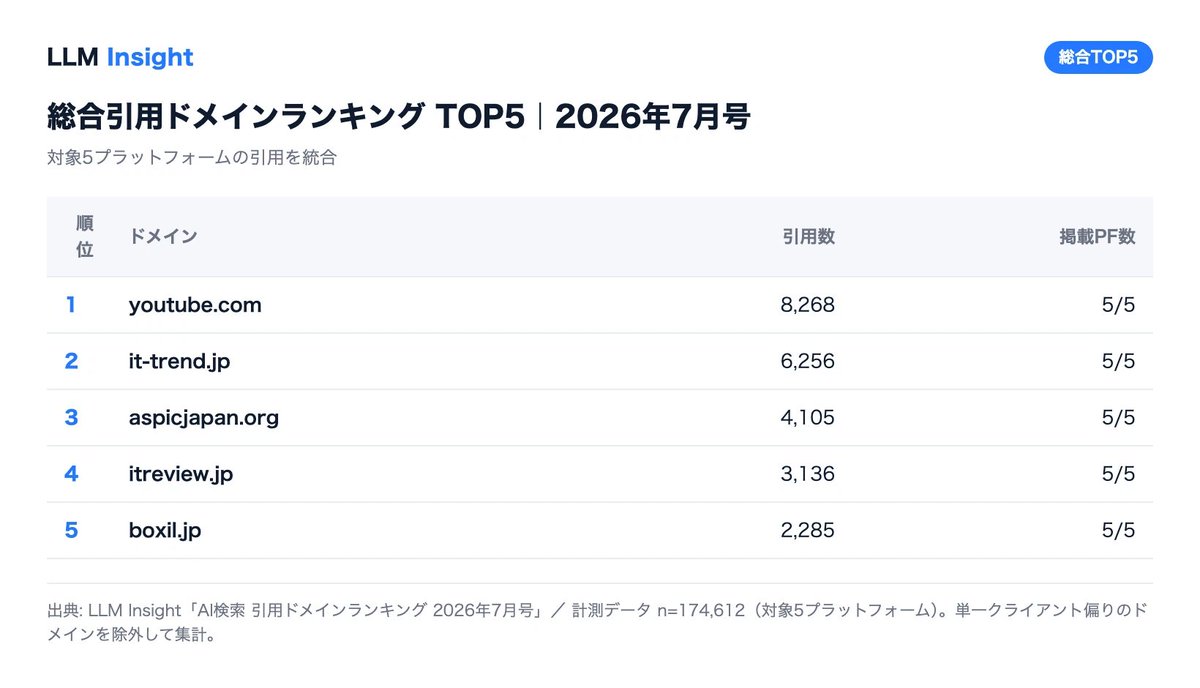Click rank number 5
Viewport: 1200px width, 688px height.
point(71,530)
